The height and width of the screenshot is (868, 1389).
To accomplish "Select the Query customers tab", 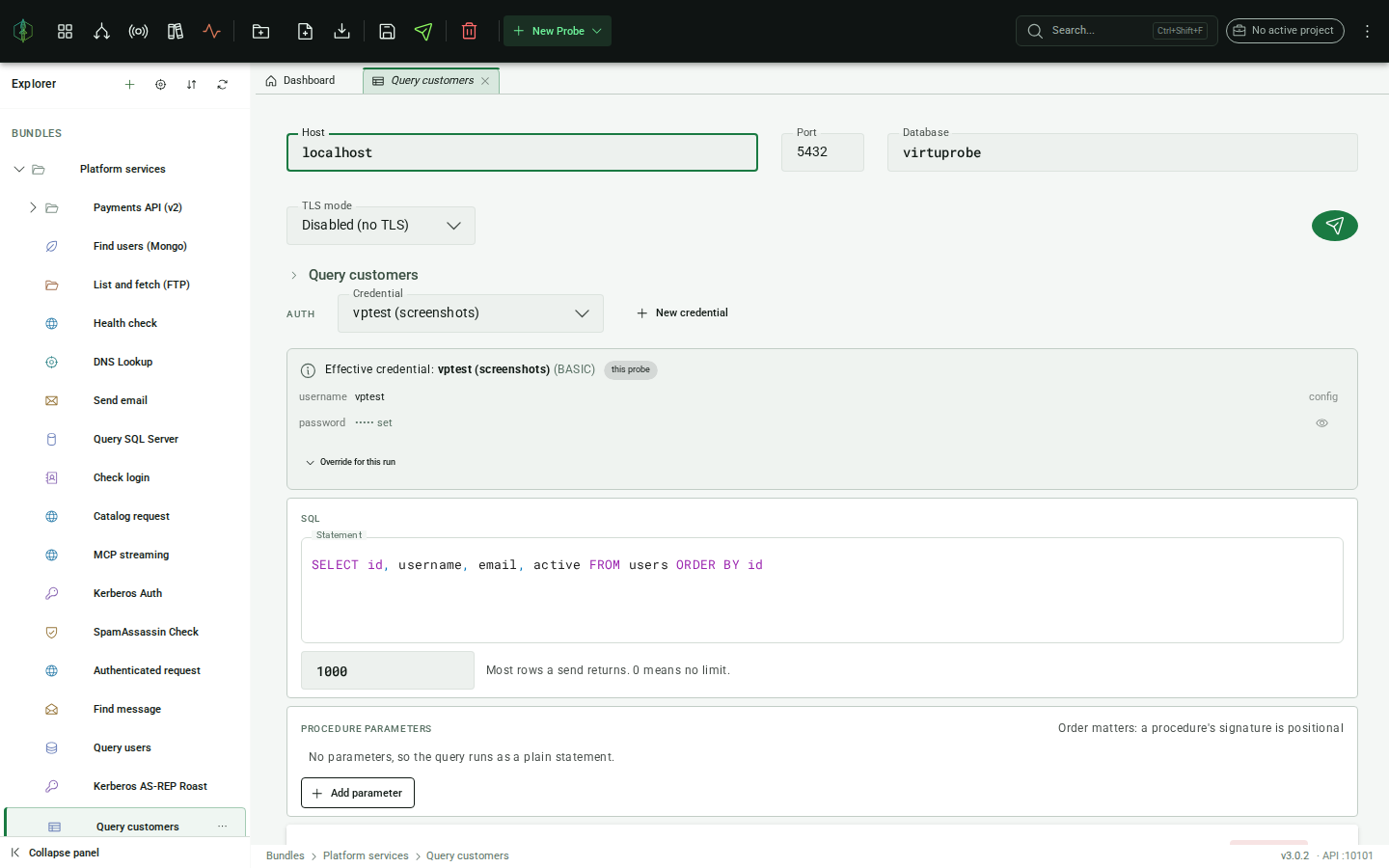I will point(431,81).
